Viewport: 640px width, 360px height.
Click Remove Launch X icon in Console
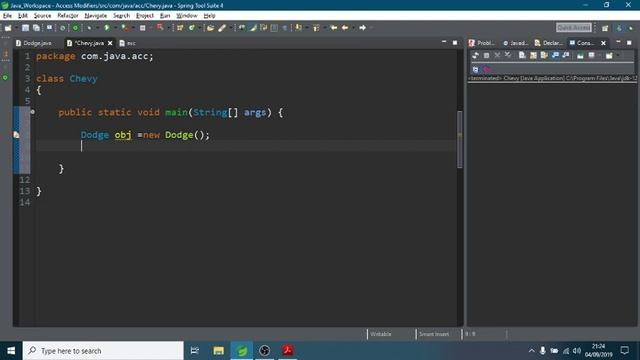(x=498, y=55)
